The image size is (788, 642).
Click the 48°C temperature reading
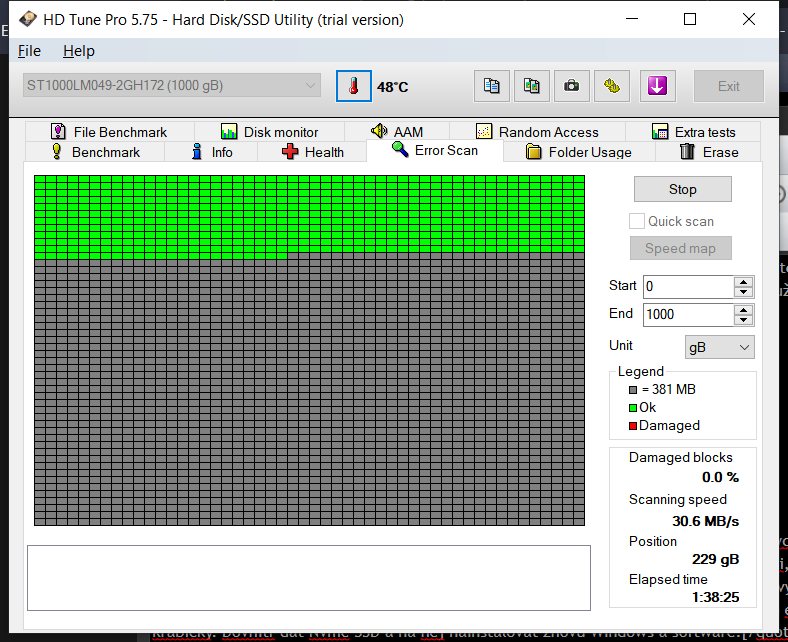pyautogui.click(x=392, y=87)
